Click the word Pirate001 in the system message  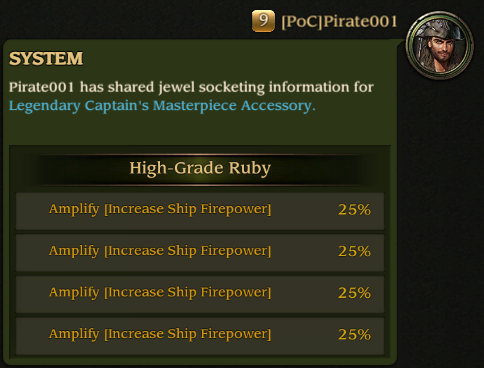(x=41, y=87)
